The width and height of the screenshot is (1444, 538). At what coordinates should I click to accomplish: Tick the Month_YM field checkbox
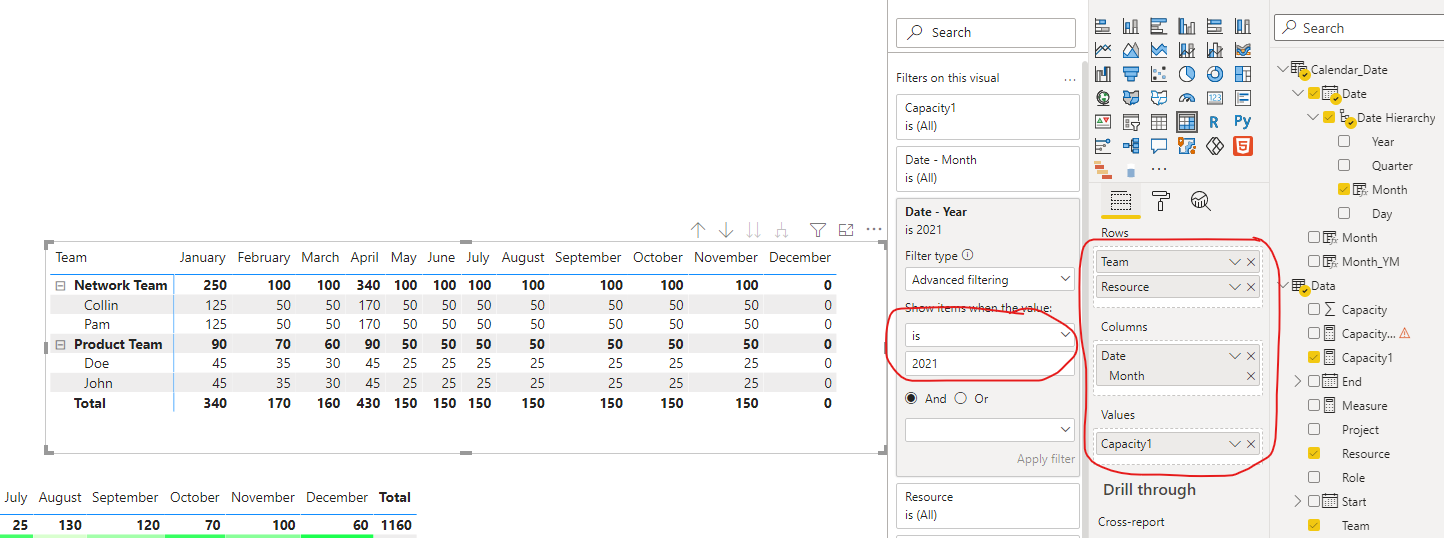pos(1314,261)
